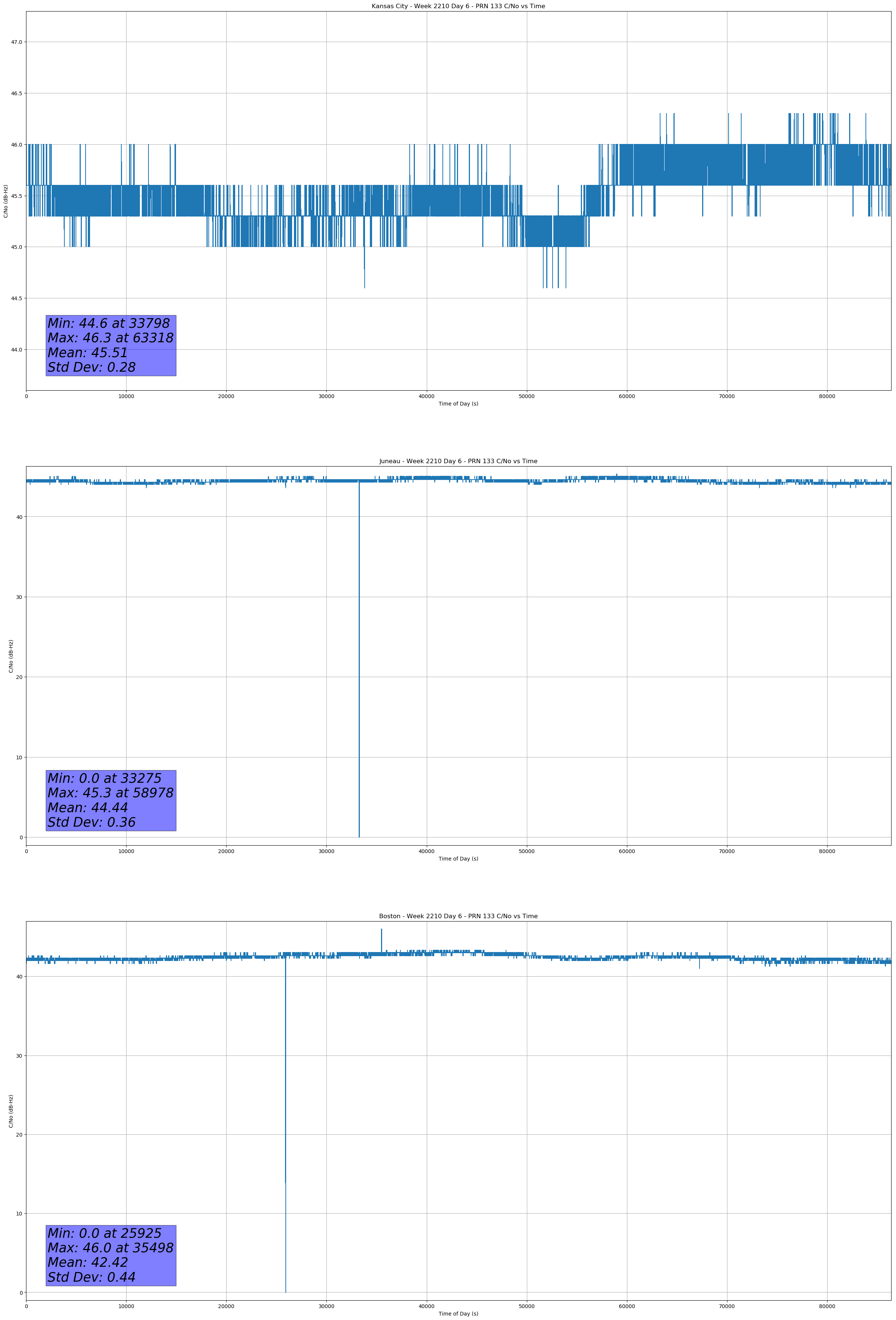Click the Boston x-axis label Time of Day

(458, 1314)
